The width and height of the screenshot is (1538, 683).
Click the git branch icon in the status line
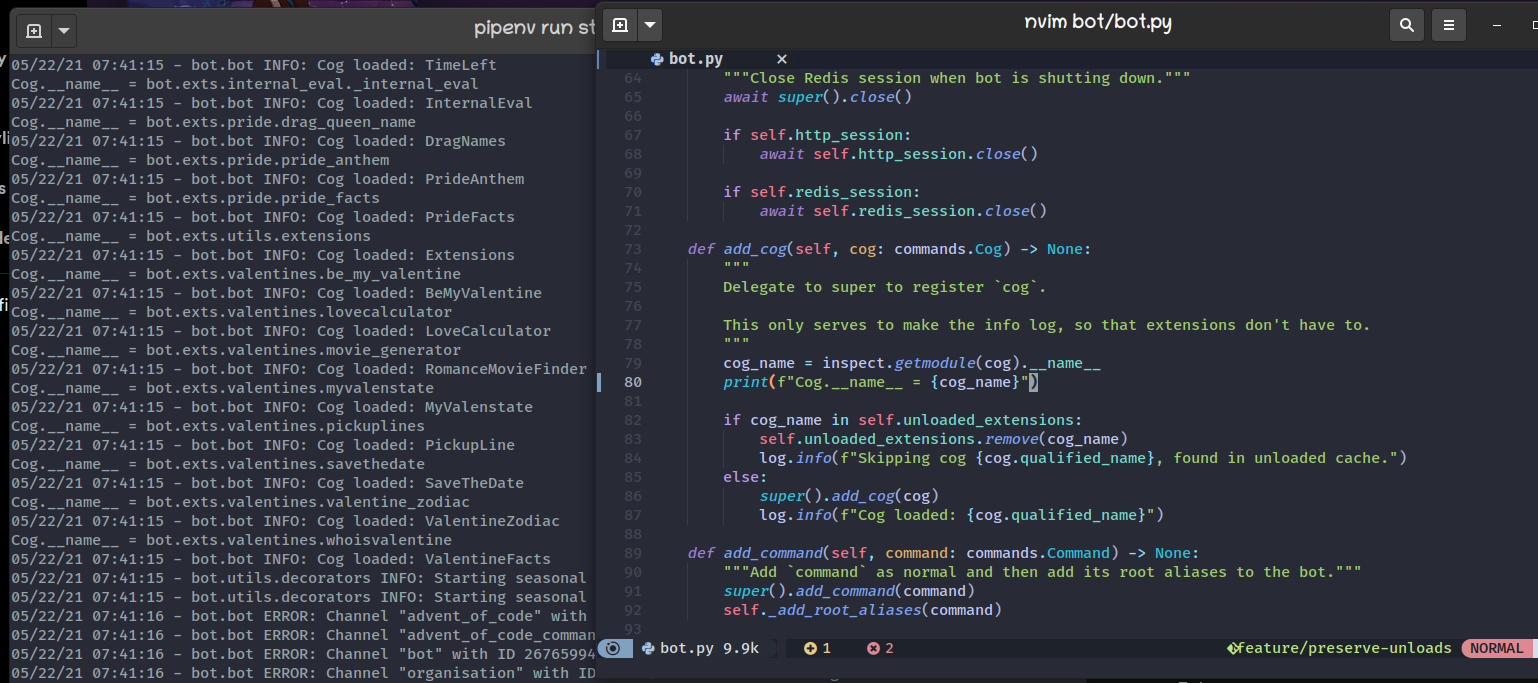pos(1233,648)
